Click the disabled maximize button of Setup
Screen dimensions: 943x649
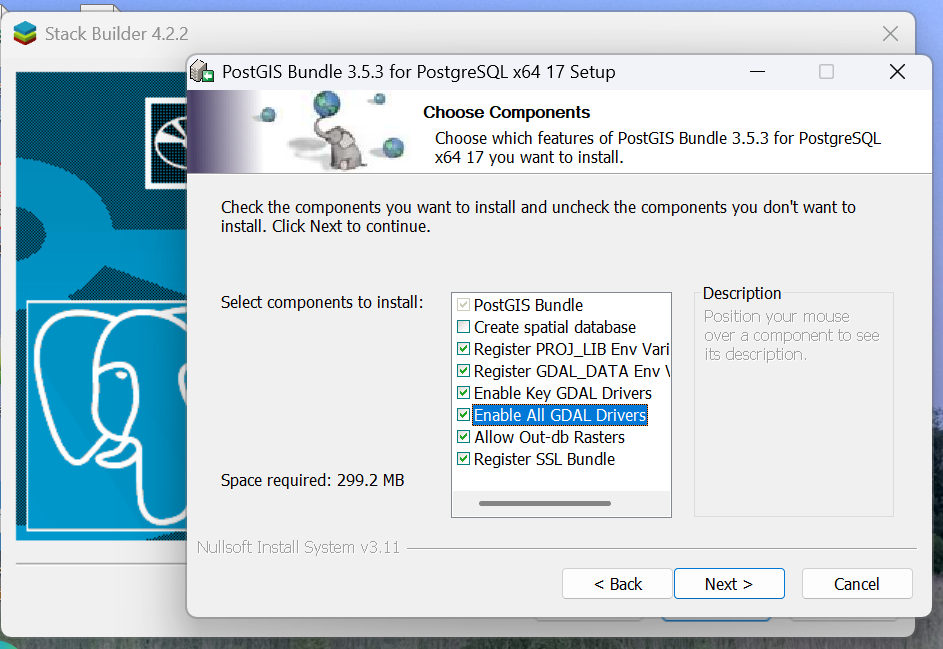pos(826,72)
